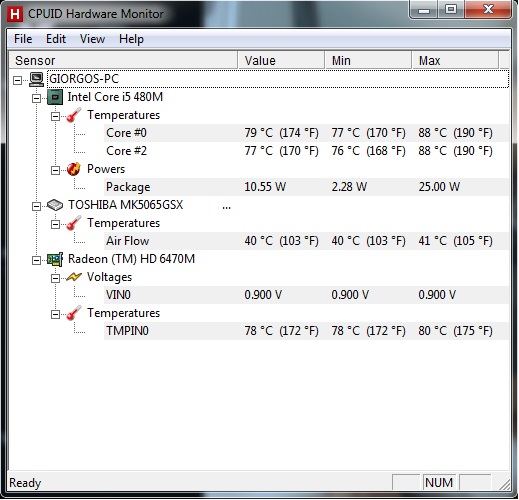Select the VIN0 row
This screenshot has height=500, width=519.
tap(306, 295)
